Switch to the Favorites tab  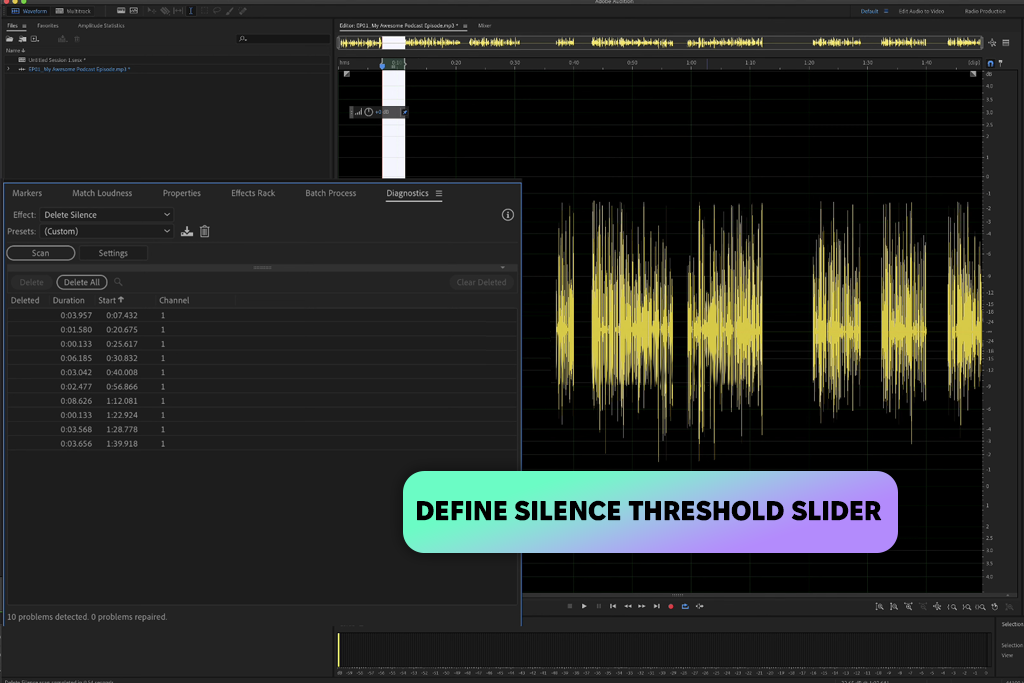coord(48,26)
